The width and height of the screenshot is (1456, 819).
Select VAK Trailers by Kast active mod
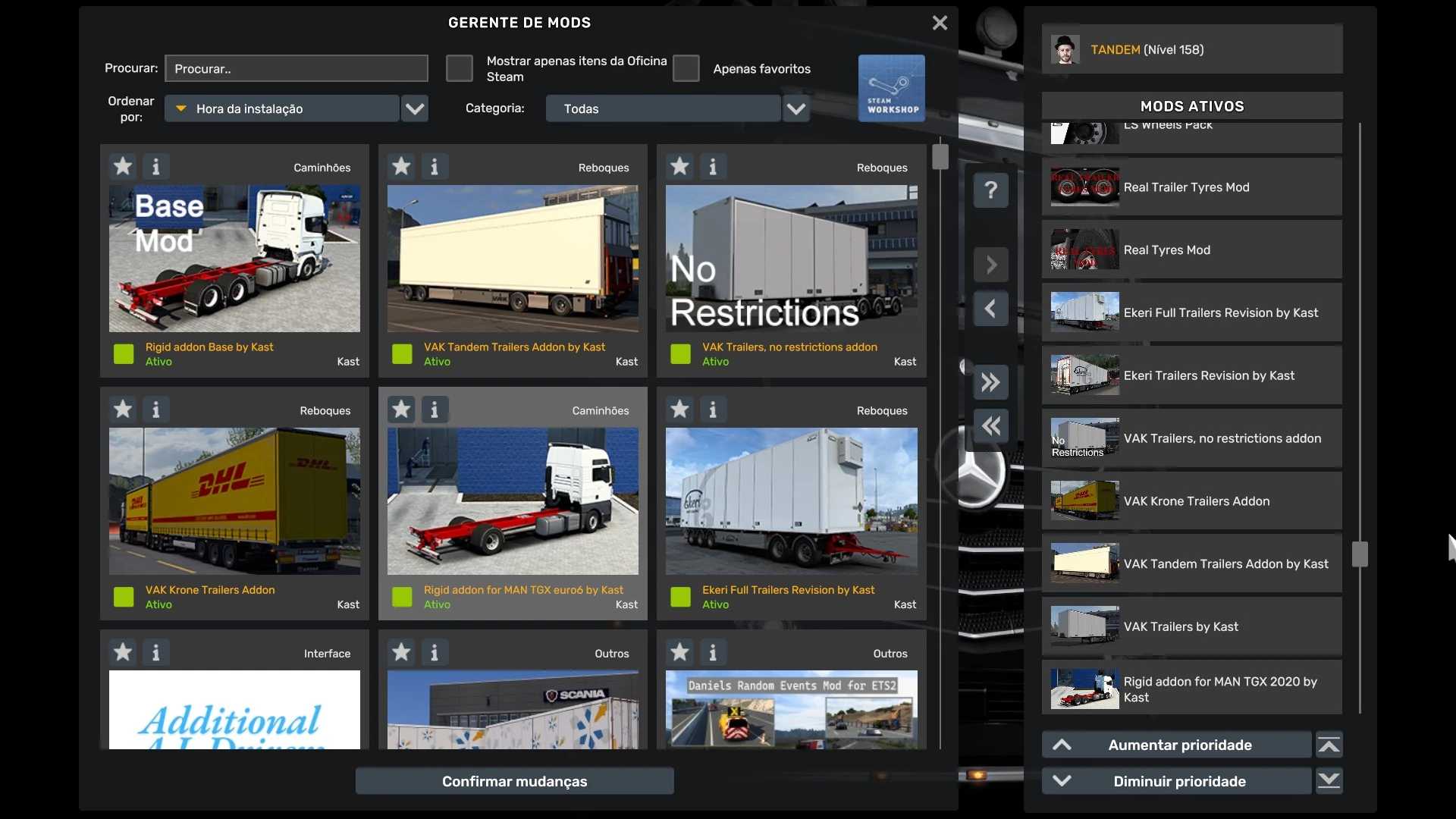pyautogui.click(x=1191, y=627)
